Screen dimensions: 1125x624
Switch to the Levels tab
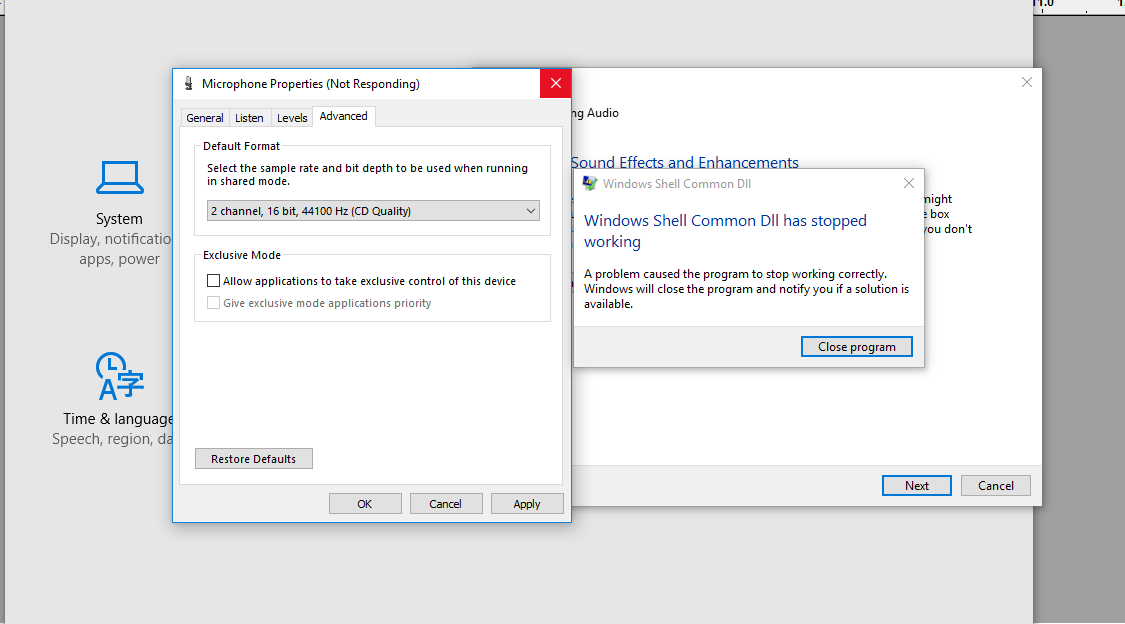click(292, 118)
